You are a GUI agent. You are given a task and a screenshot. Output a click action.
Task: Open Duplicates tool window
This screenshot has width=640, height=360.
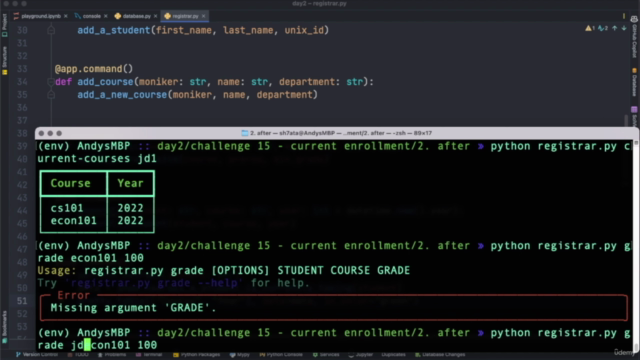pyautogui.click(x=393, y=355)
